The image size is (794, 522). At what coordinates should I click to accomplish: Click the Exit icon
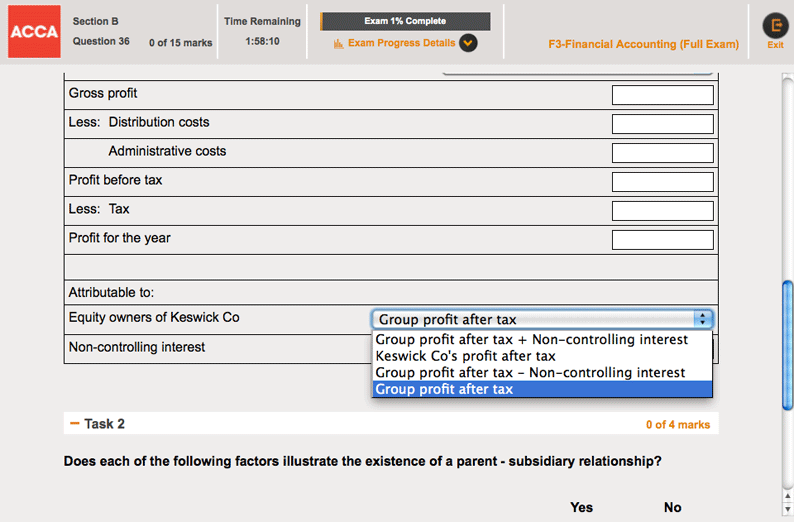(x=775, y=27)
